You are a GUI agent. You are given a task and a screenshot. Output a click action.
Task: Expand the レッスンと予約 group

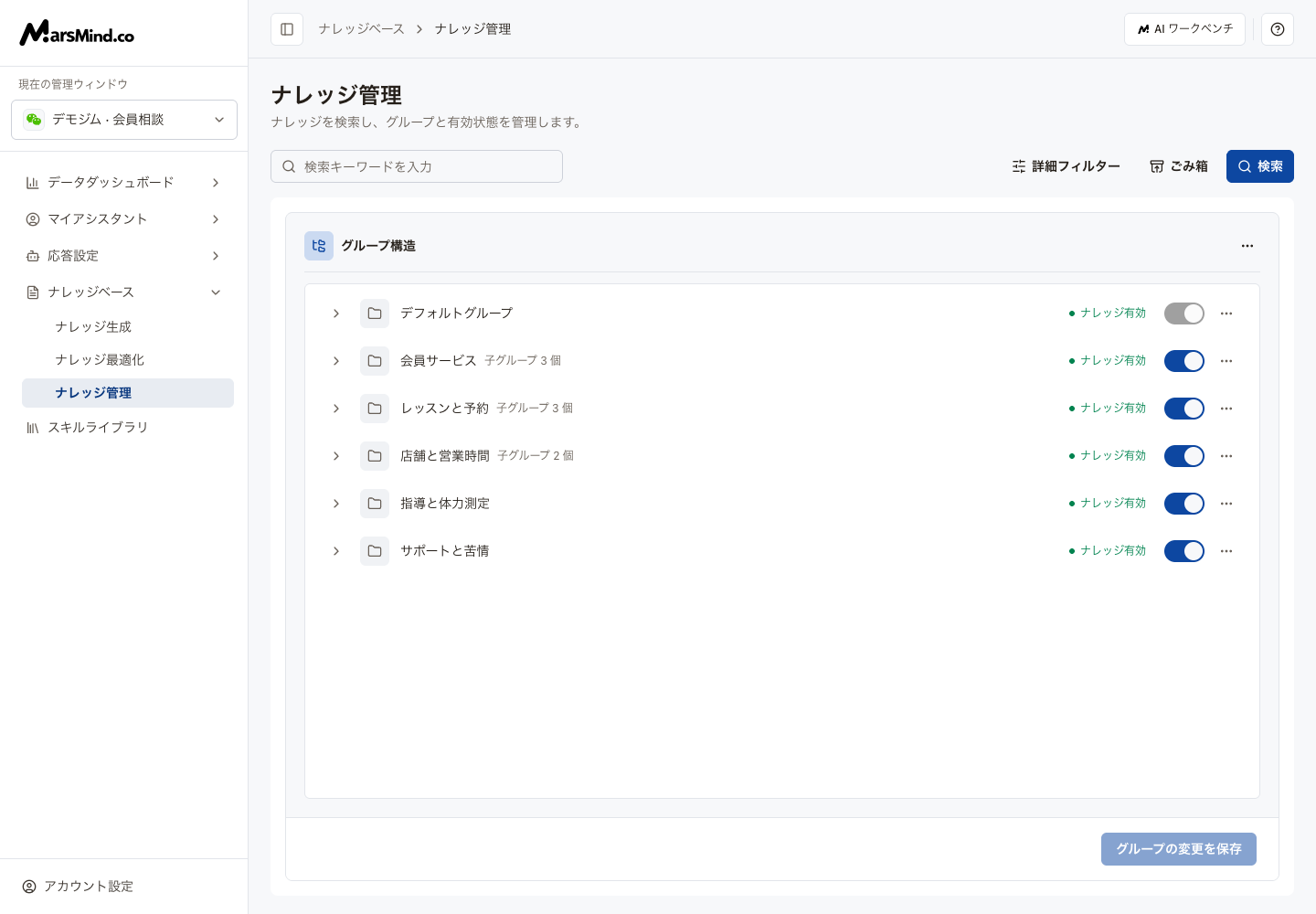coord(336,409)
